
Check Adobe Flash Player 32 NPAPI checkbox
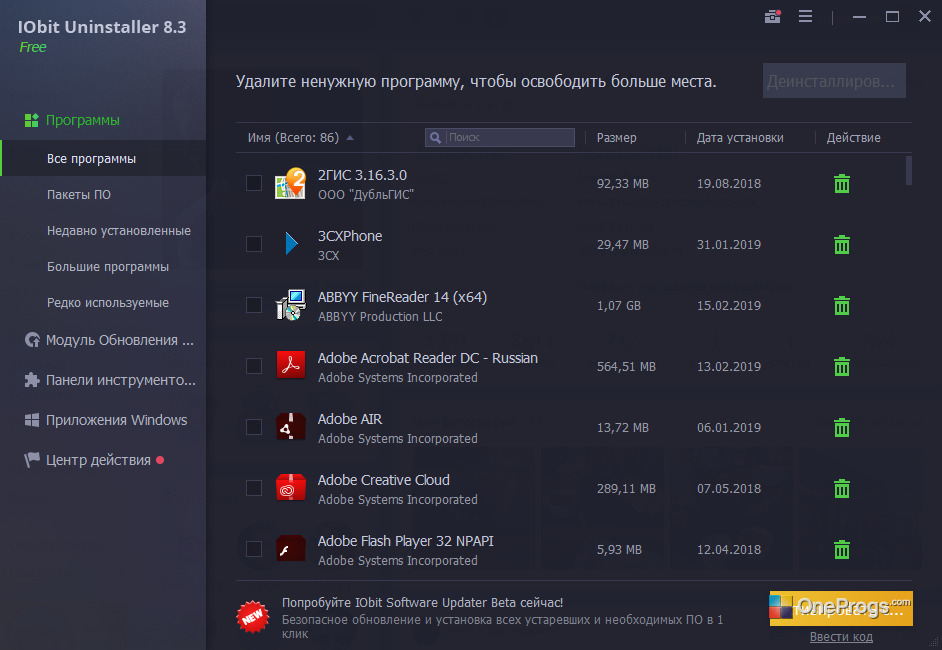(x=254, y=549)
